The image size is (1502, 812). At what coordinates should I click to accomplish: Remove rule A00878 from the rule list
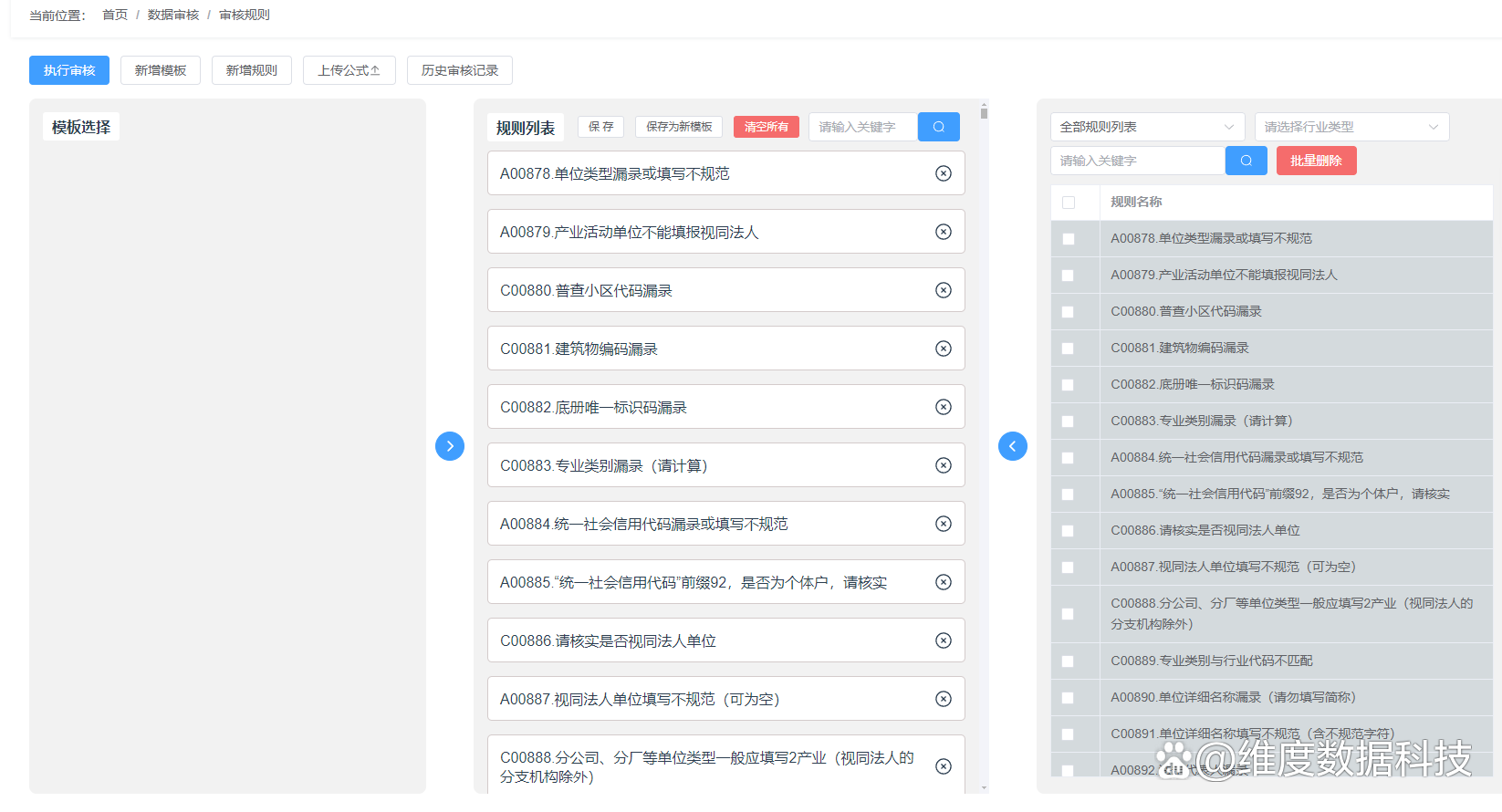944,173
